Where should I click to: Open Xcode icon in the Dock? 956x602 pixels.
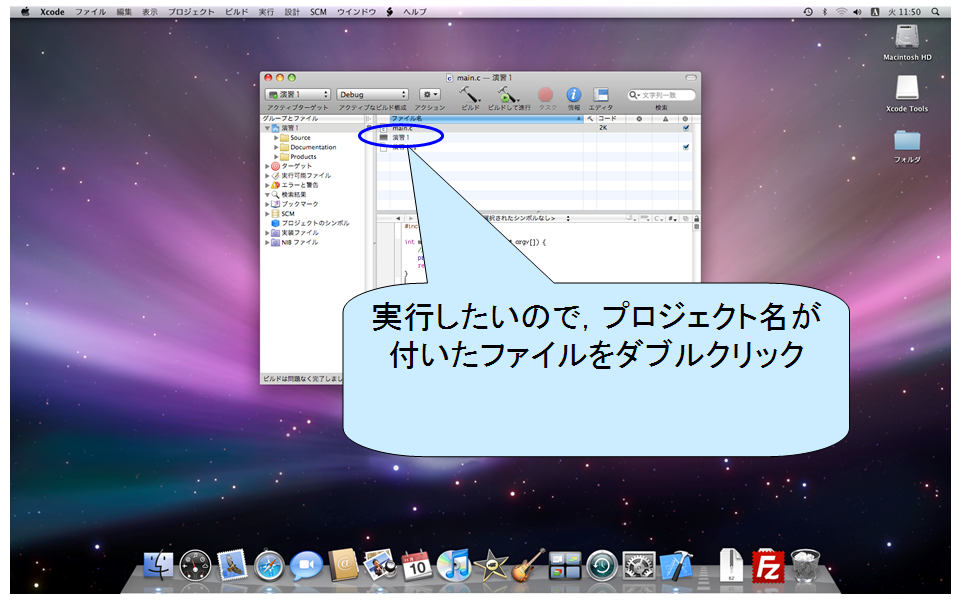(x=676, y=565)
